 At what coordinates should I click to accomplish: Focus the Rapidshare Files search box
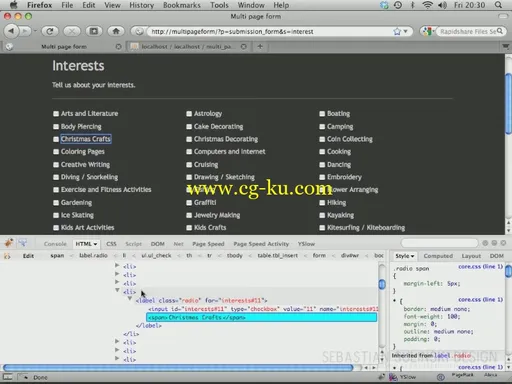468,31
